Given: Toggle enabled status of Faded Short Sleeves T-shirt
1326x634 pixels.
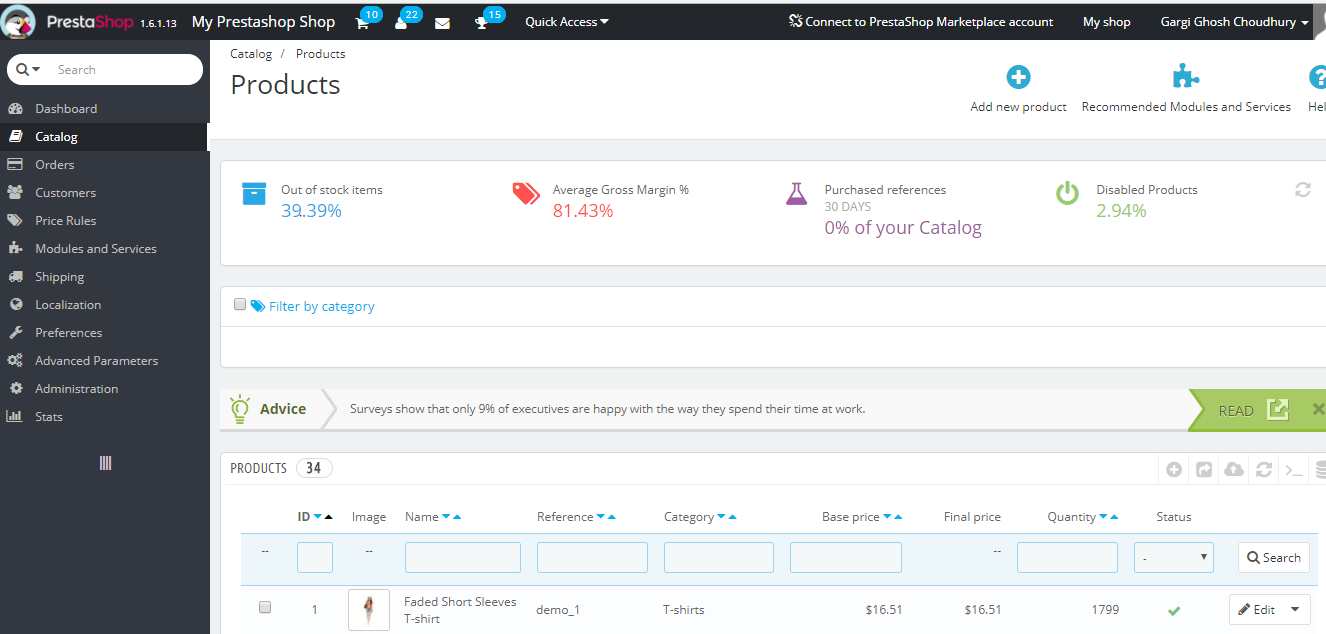Looking at the screenshot, I should click(1174, 610).
